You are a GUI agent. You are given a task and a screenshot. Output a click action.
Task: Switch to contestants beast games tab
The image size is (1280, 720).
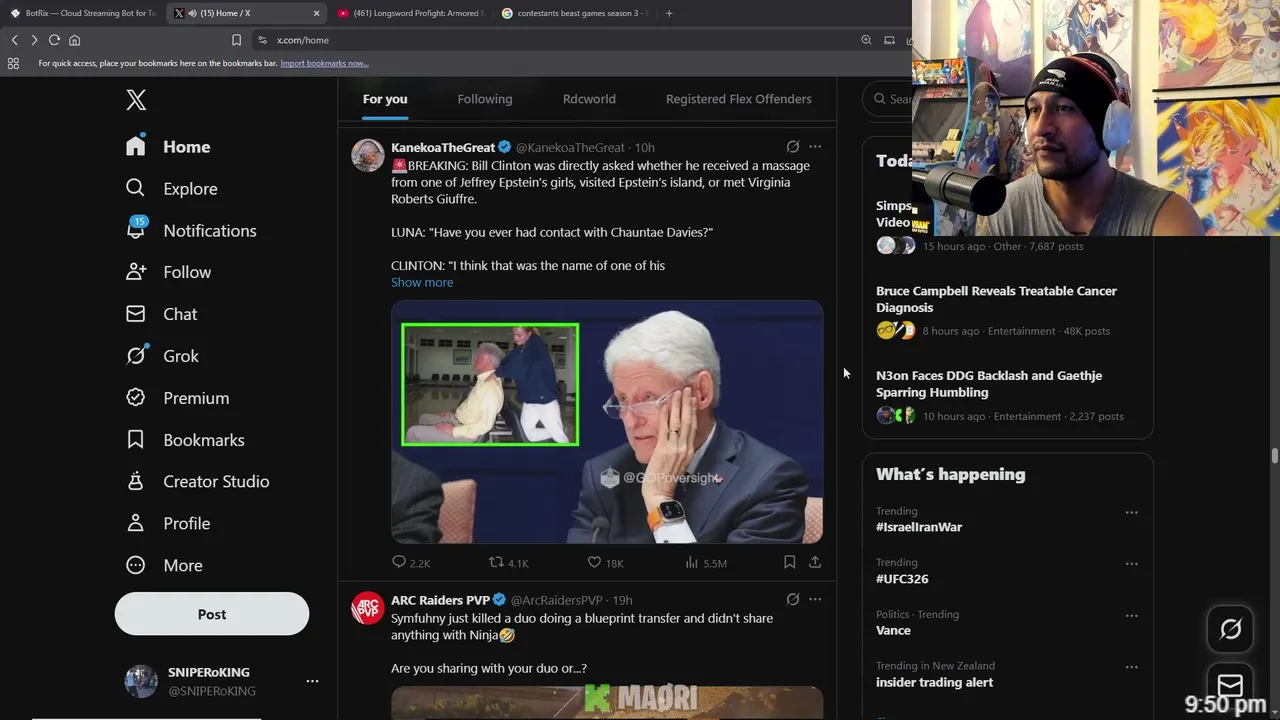575,13
